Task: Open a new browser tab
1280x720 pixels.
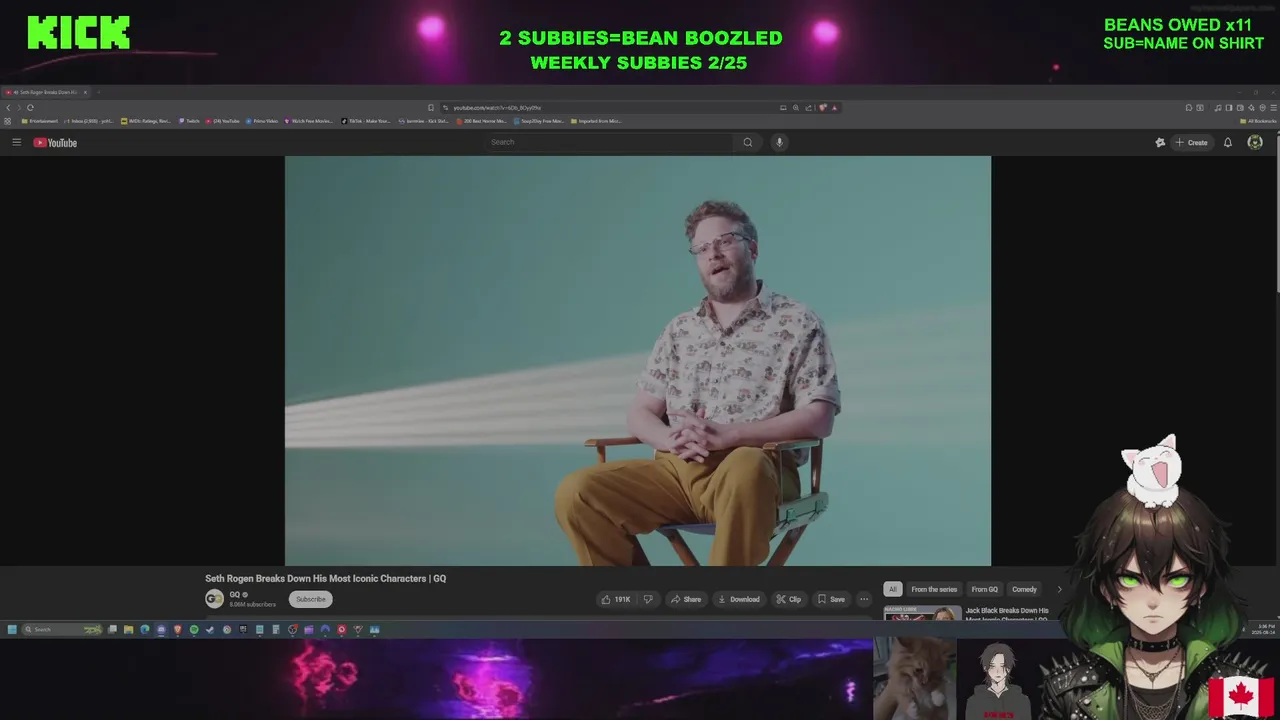Action: (x=98, y=92)
